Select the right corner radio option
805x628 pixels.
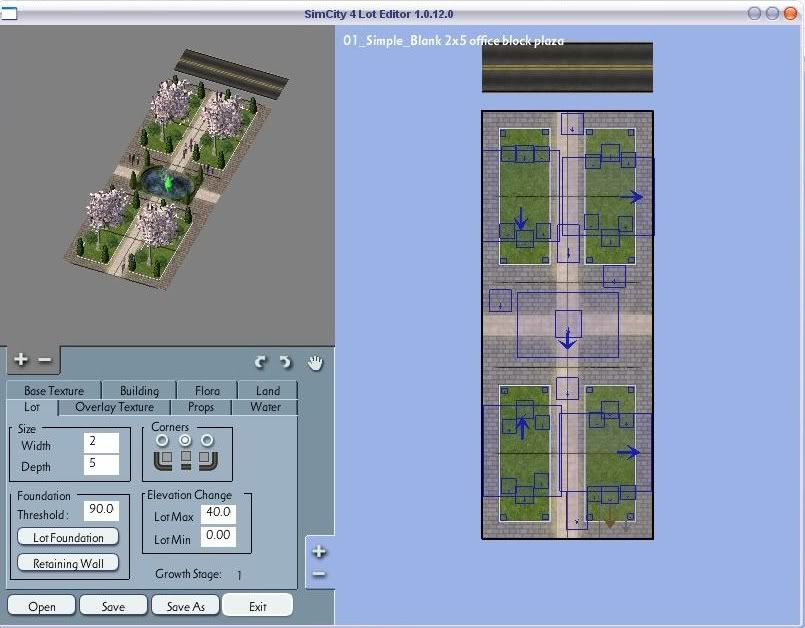[x=207, y=441]
